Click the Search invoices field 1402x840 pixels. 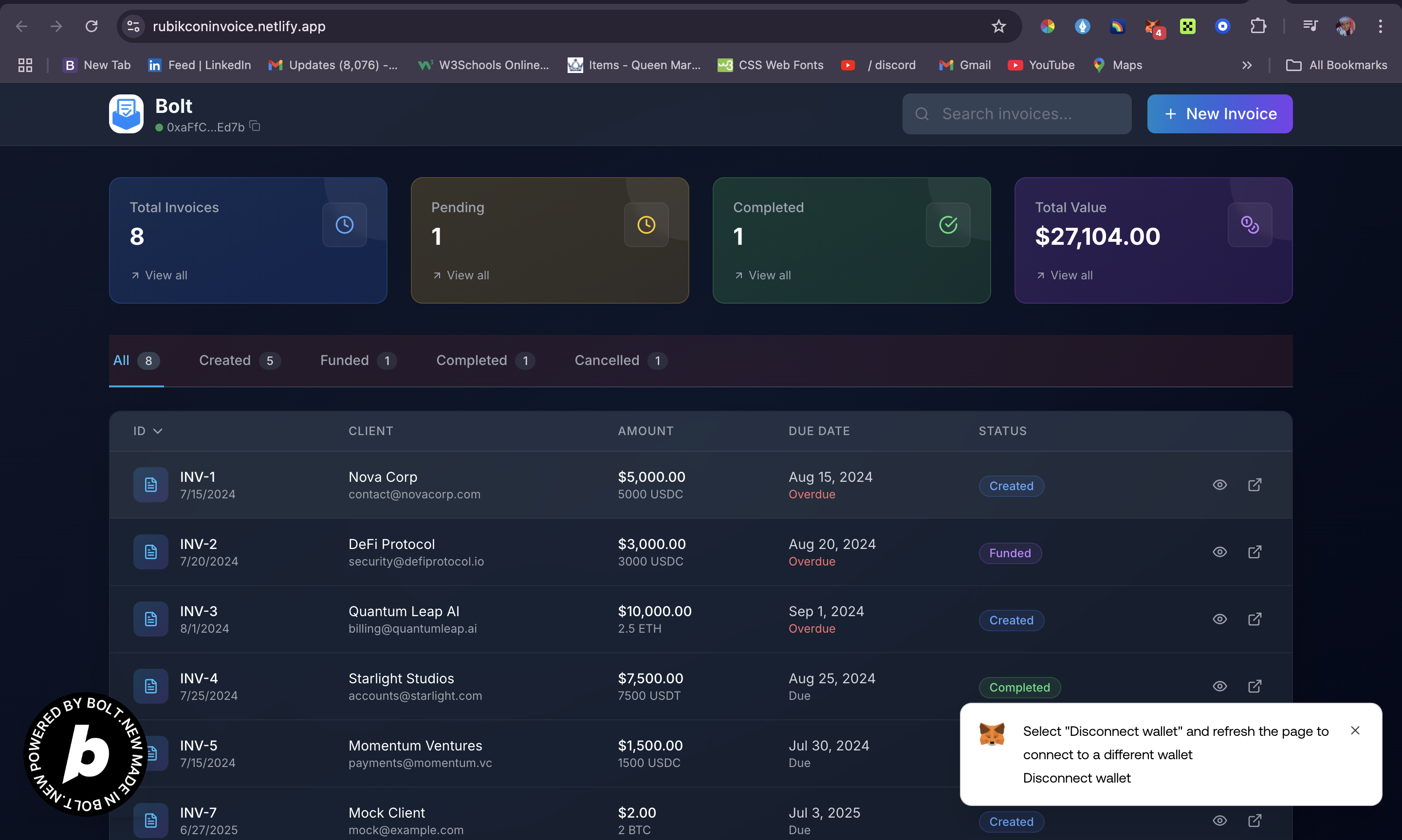1016,114
